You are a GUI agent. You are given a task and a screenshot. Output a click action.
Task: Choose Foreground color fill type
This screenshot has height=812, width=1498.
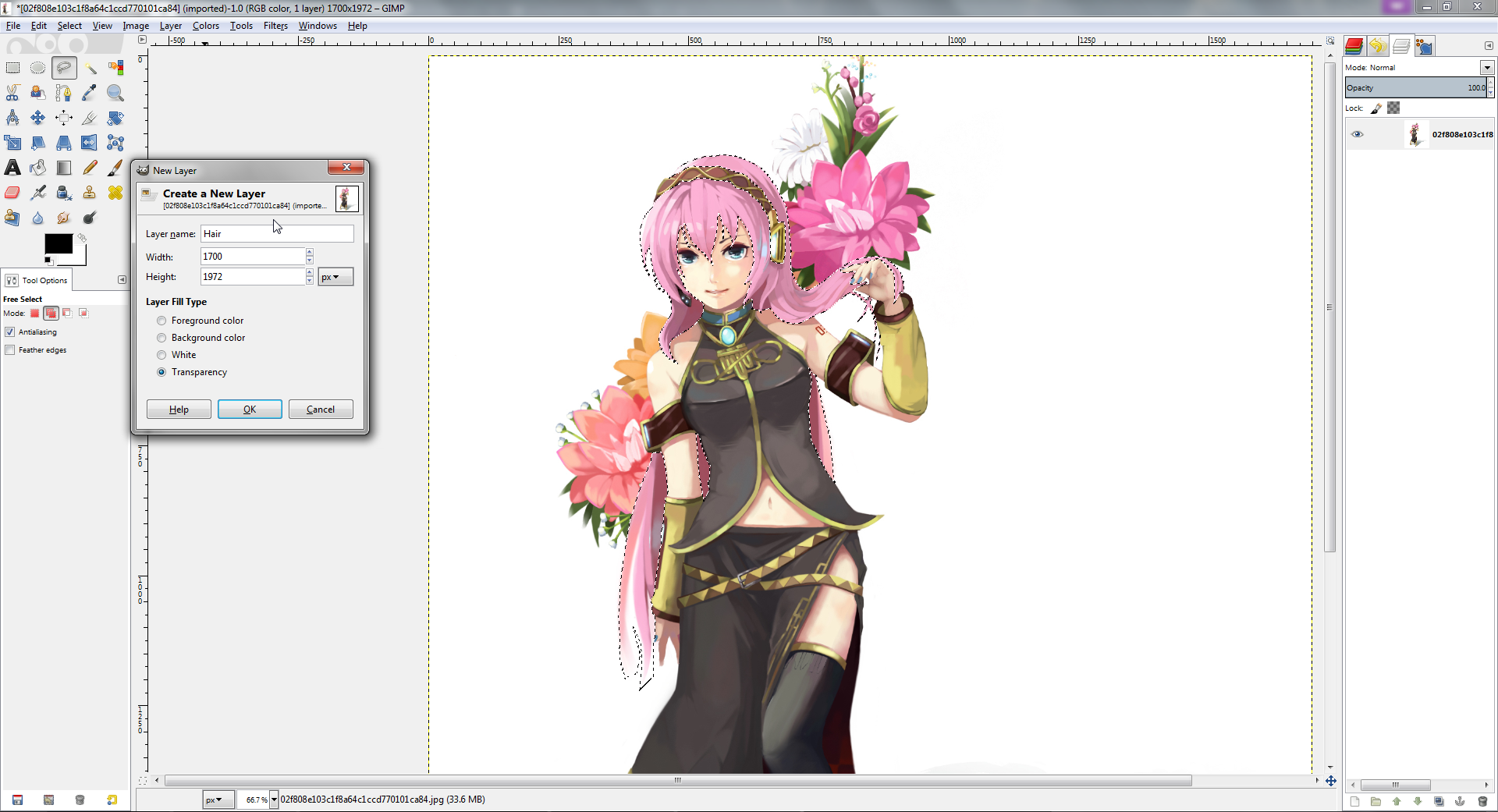(x=162, y=321)
